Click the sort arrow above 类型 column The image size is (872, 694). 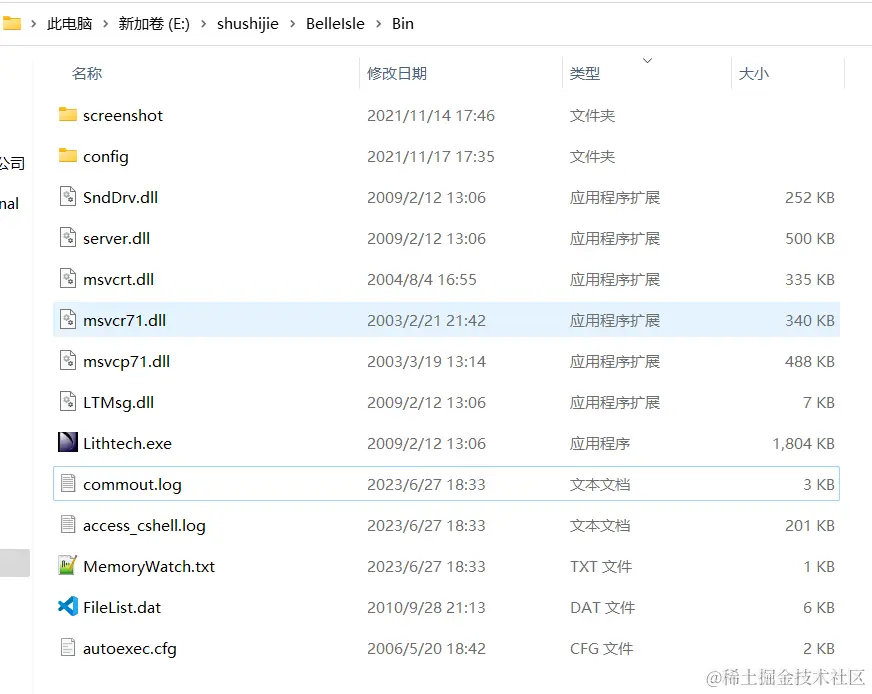pos(647,60)
